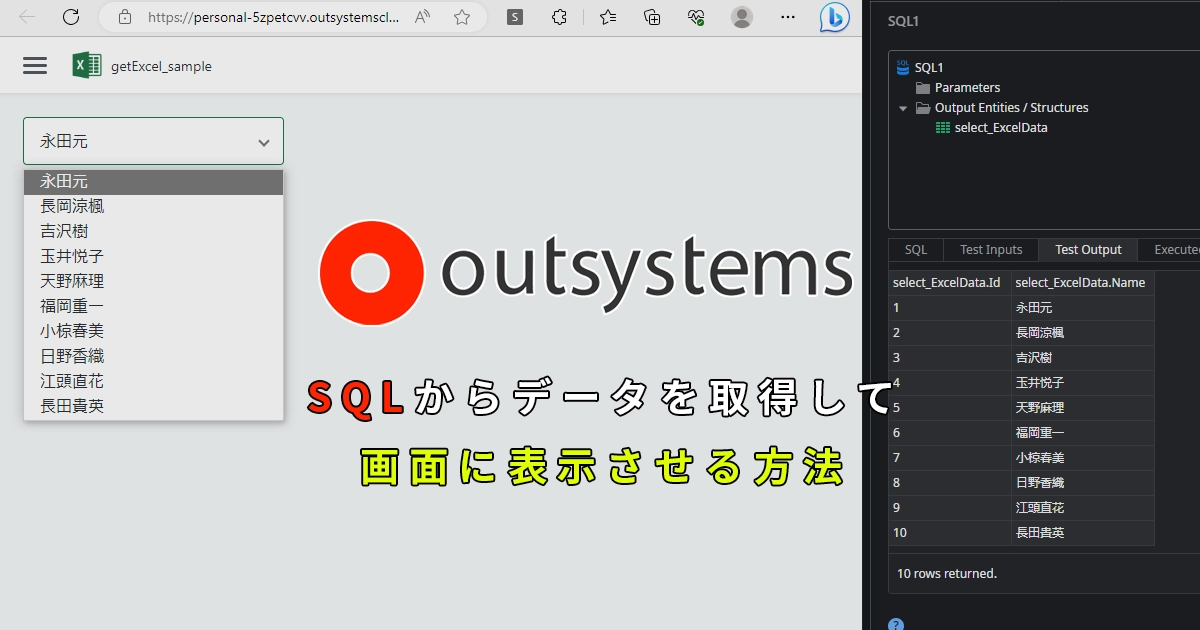The image size is (1200, 630).
Task: Click the Output Entities / Structures folder icon
Action: click(x=923, y=108)
